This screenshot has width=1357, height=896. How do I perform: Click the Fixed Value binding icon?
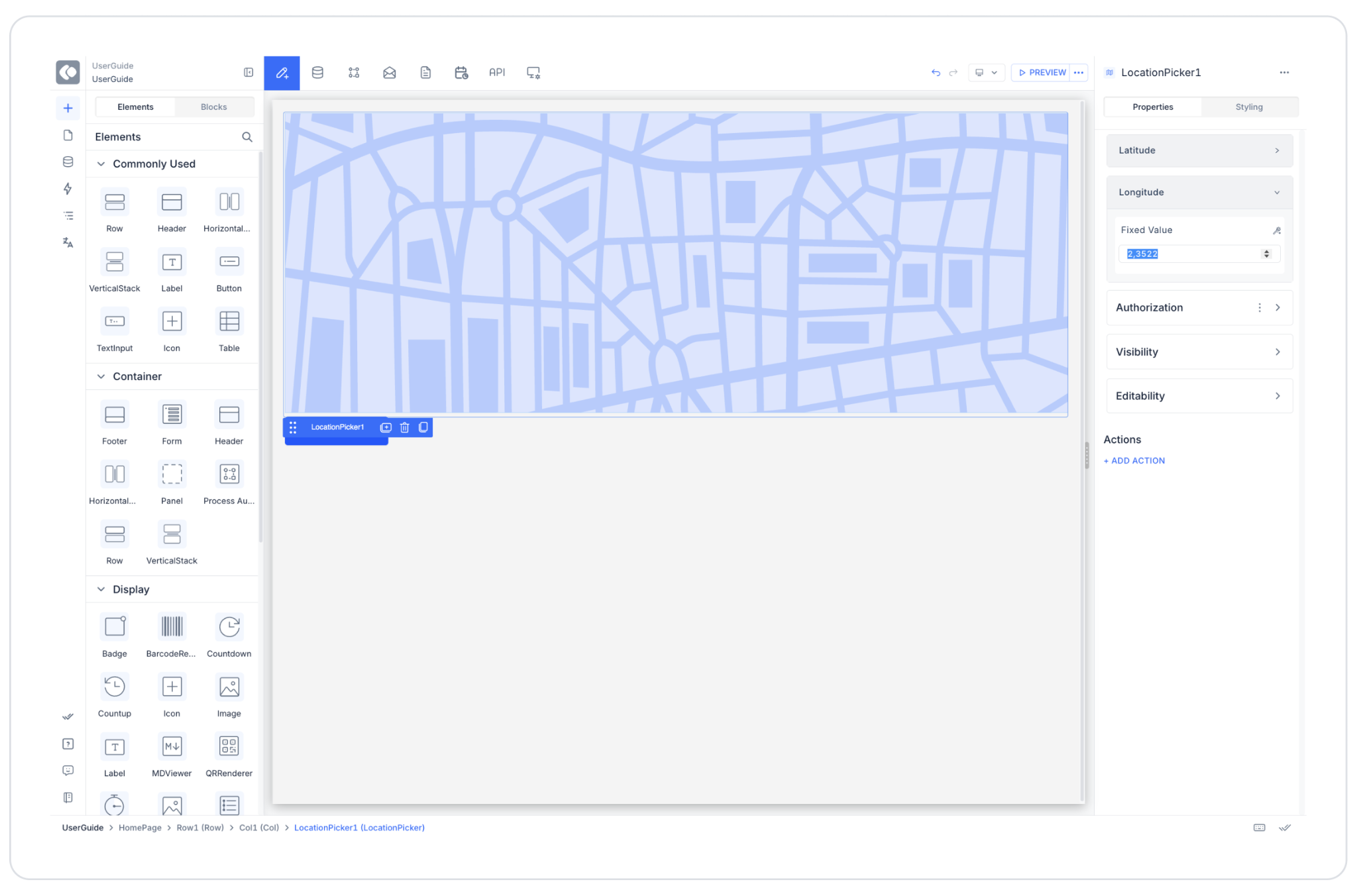1276,230
